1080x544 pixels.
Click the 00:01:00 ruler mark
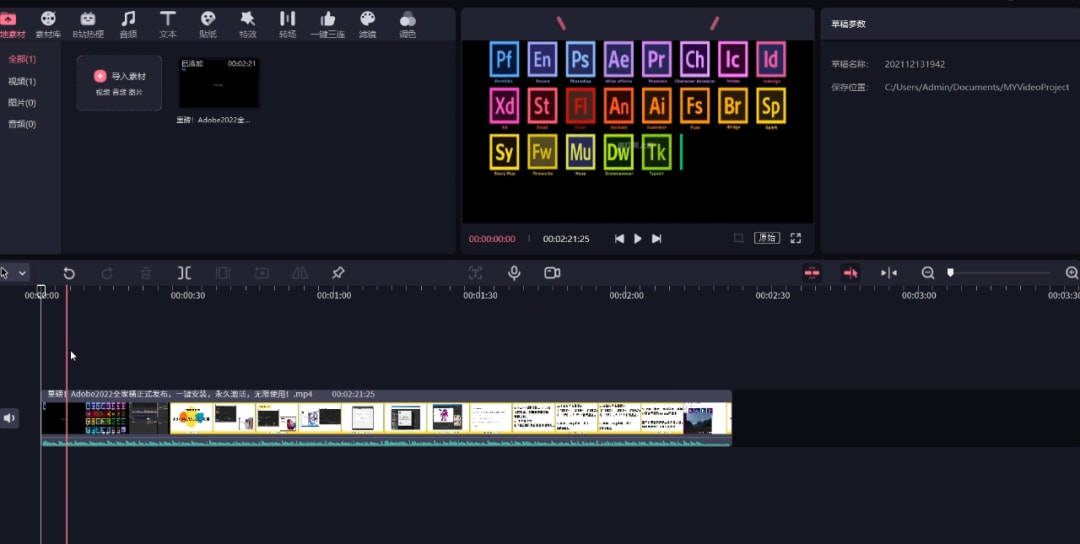coord(334,295)
